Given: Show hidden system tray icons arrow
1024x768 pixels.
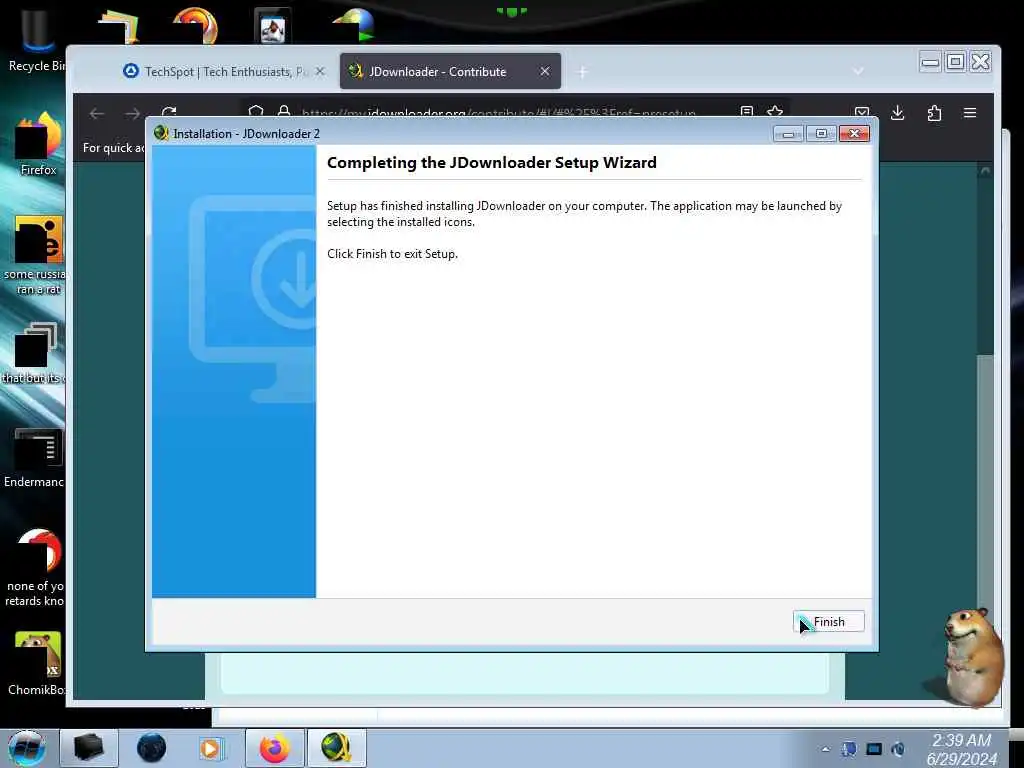Looking at the screenshot, I should point(825,750).
